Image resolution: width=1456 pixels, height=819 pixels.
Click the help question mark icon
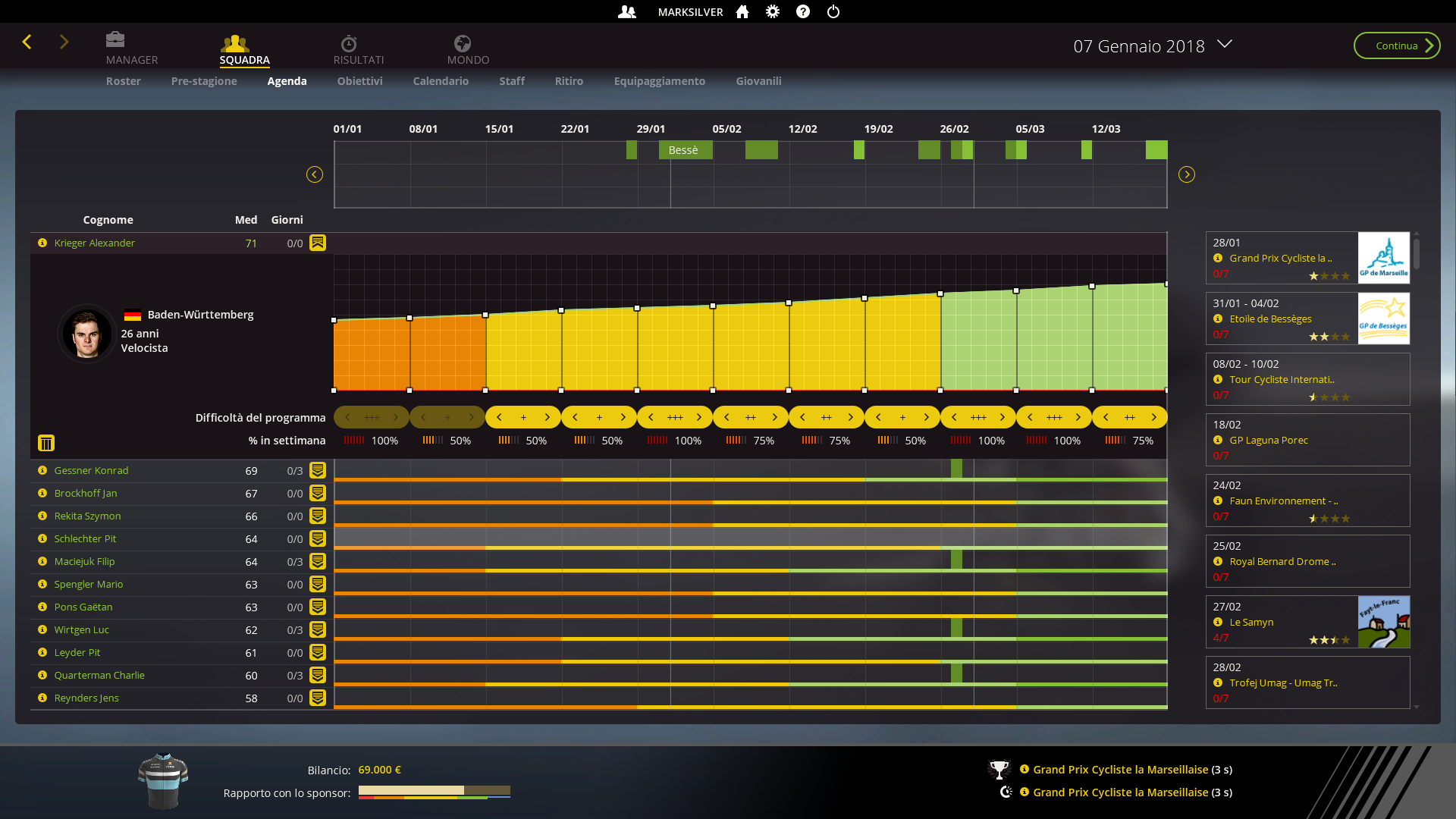(803, 11)
